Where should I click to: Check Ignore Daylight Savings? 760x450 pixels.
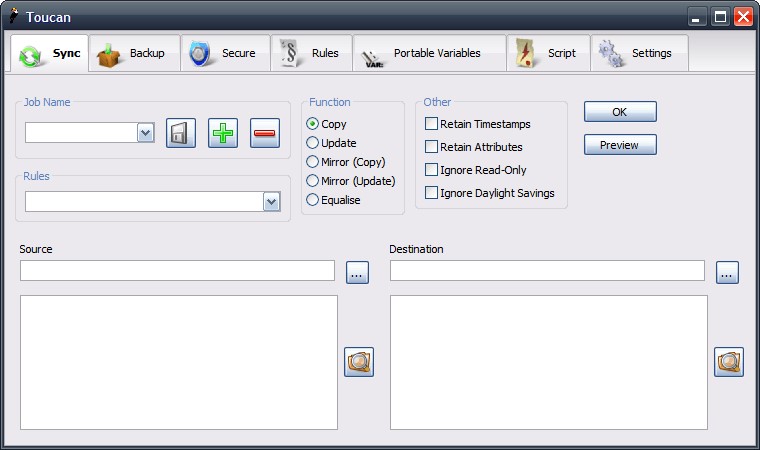[x=432, y=193]
